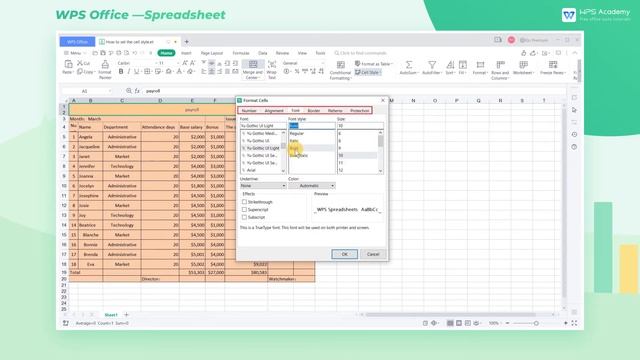The width and height of the screenshot is (640, 360).
Task: Switch to the Border tab
Action: coord(313,111)
